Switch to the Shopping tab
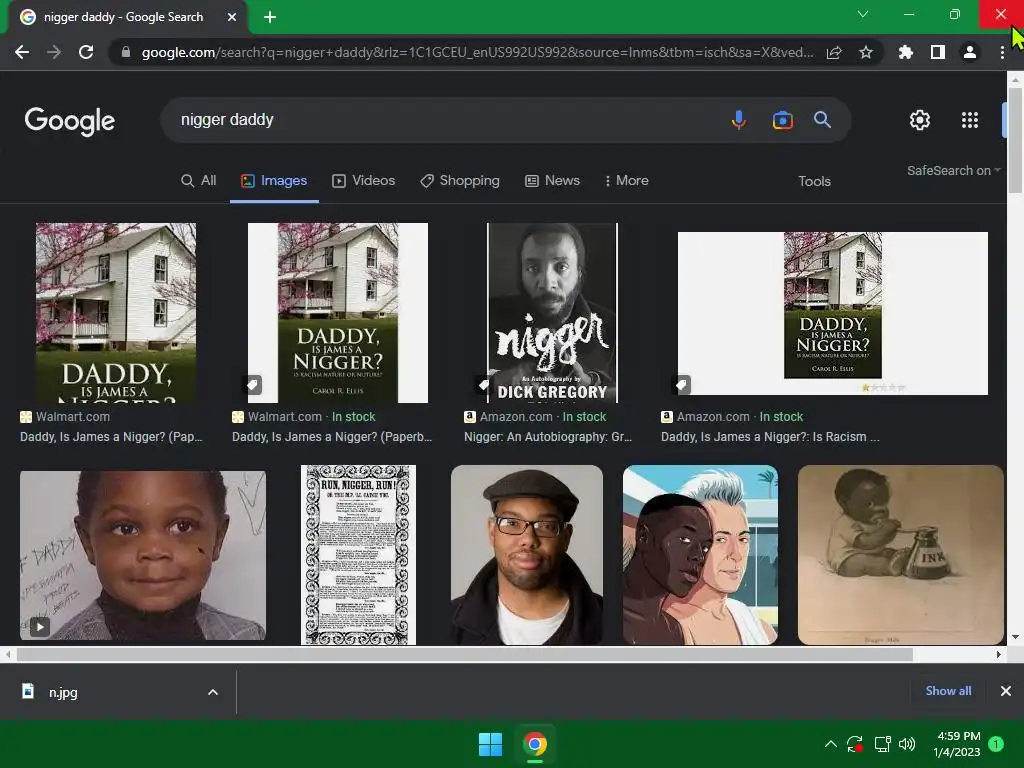 (460, 181)
